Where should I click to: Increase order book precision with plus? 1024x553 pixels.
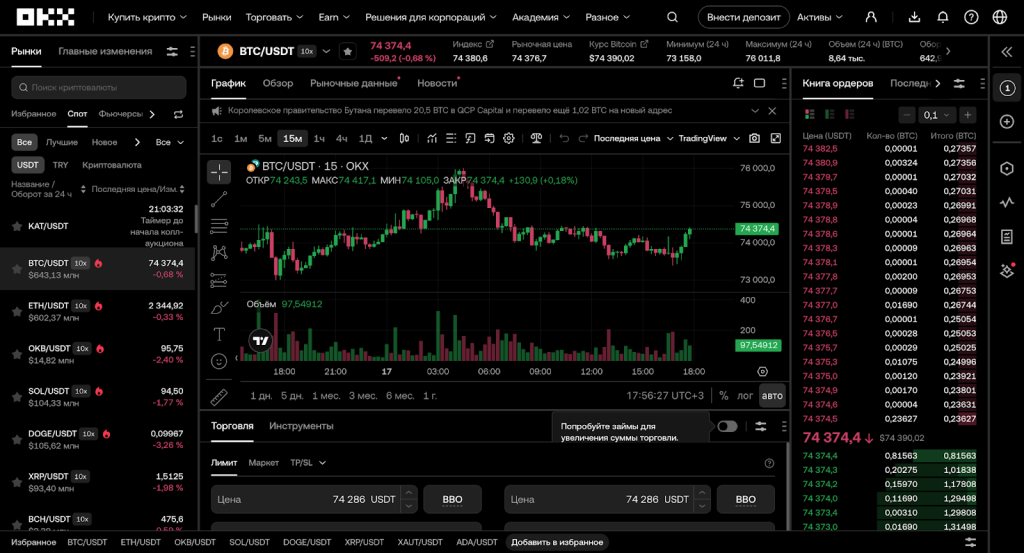point(968,115)
